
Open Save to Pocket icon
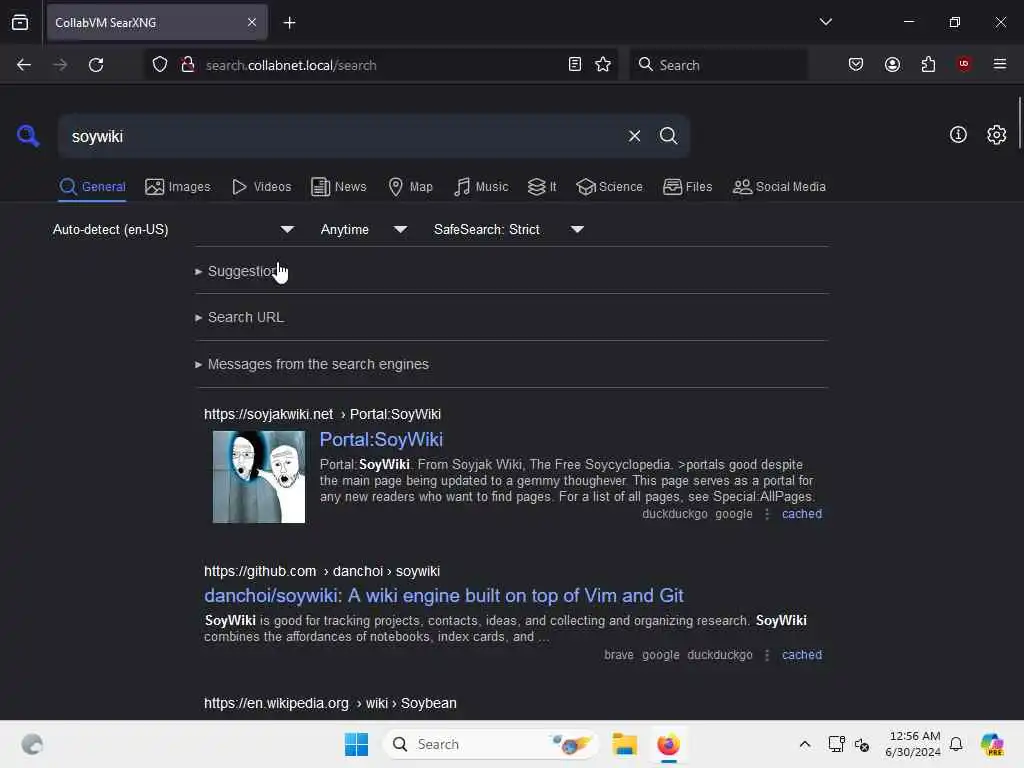[x=856, y=64]
